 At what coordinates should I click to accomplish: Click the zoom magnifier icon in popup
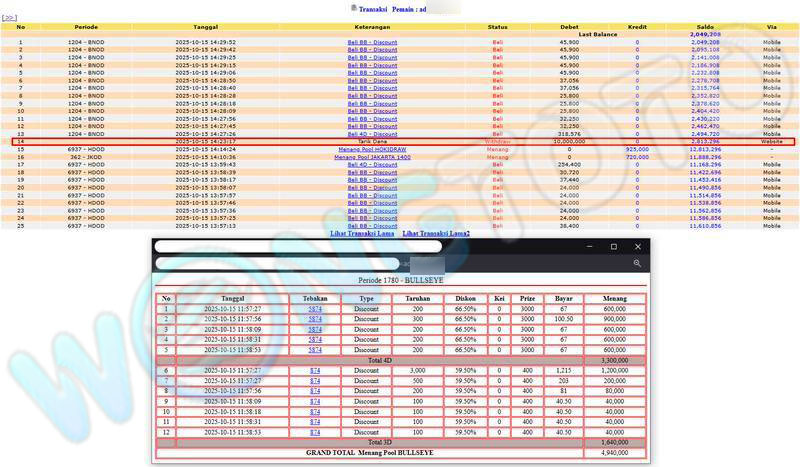pos(637,263)
